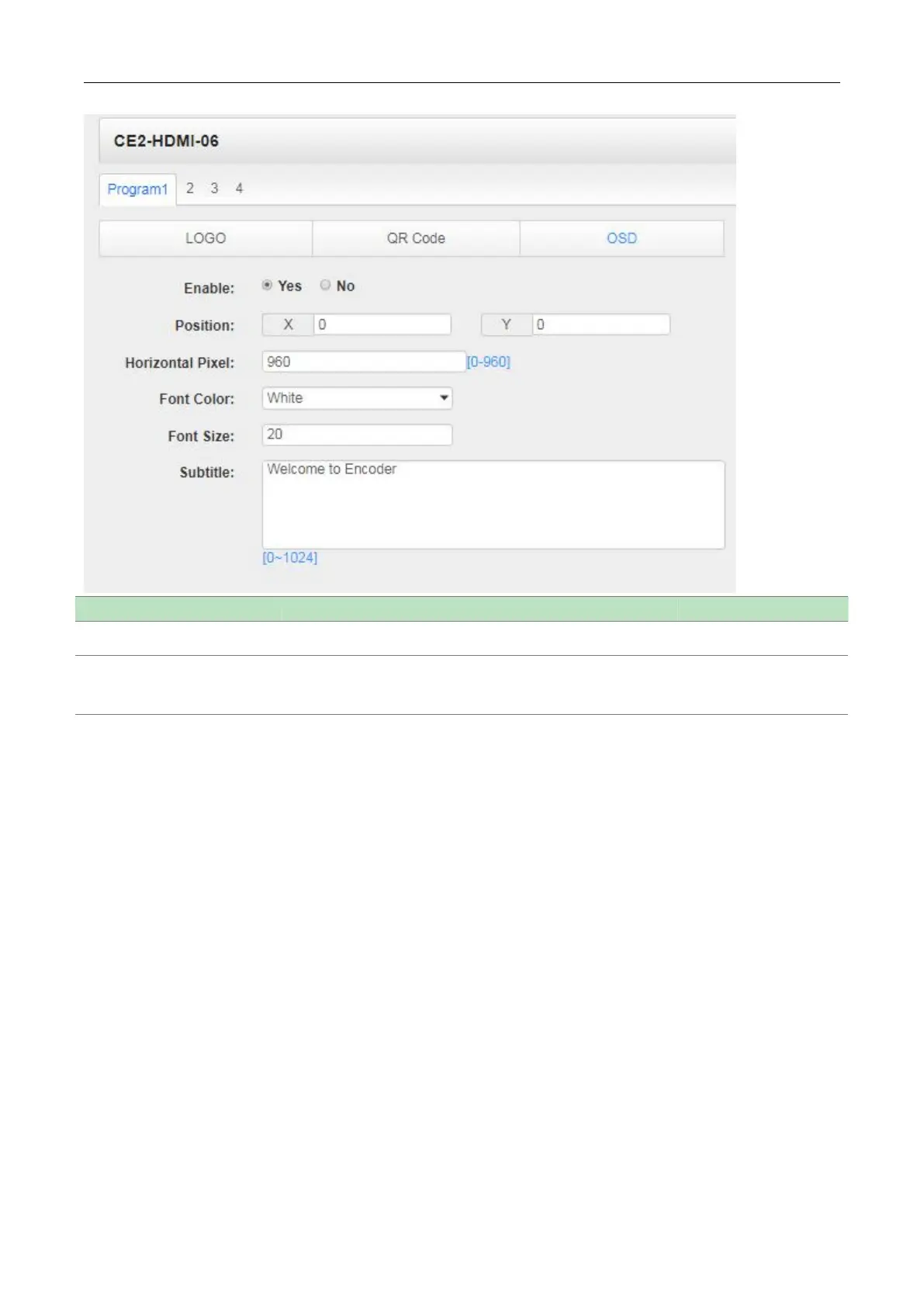Open program tab 2
The image size is (924, 1307).
point(189,189)
